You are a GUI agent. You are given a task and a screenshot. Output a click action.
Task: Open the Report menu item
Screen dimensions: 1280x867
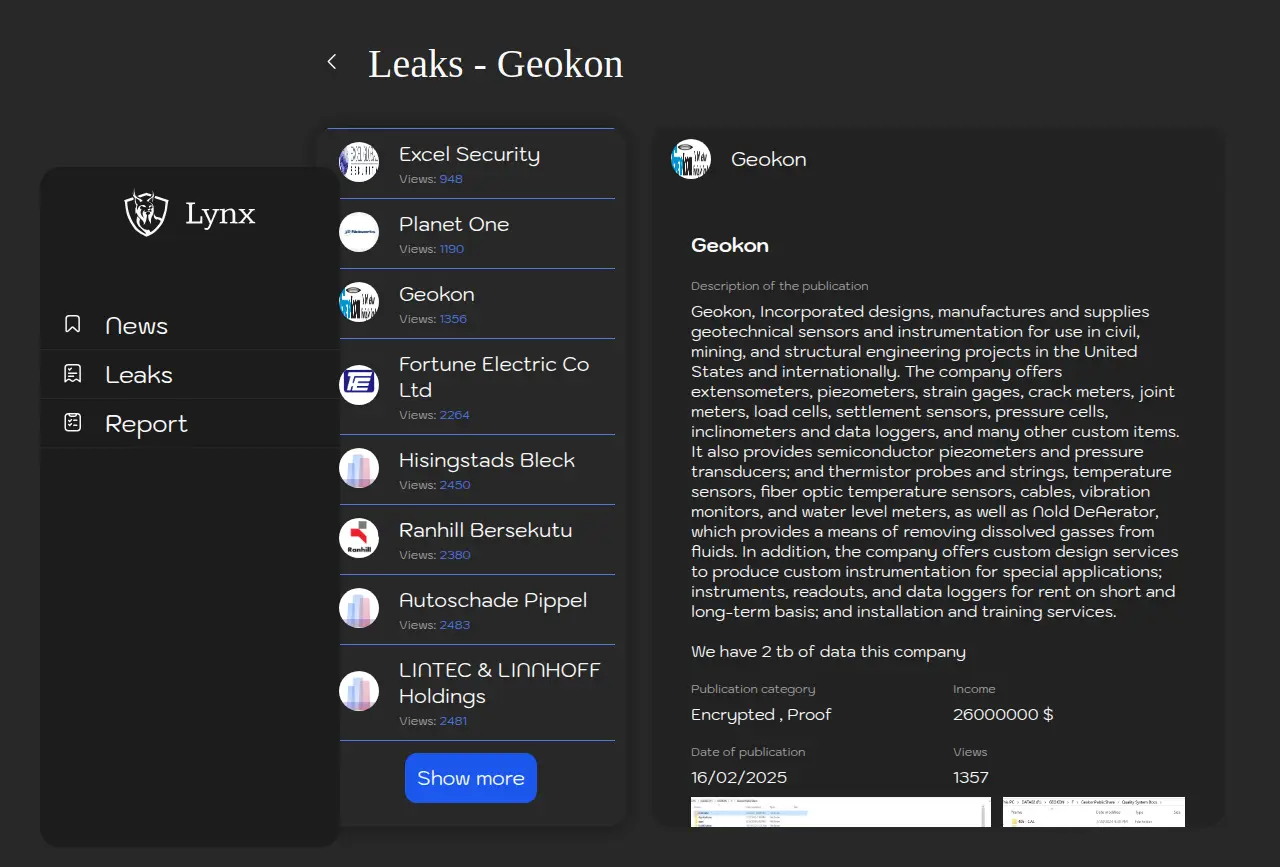pos(146,424)
